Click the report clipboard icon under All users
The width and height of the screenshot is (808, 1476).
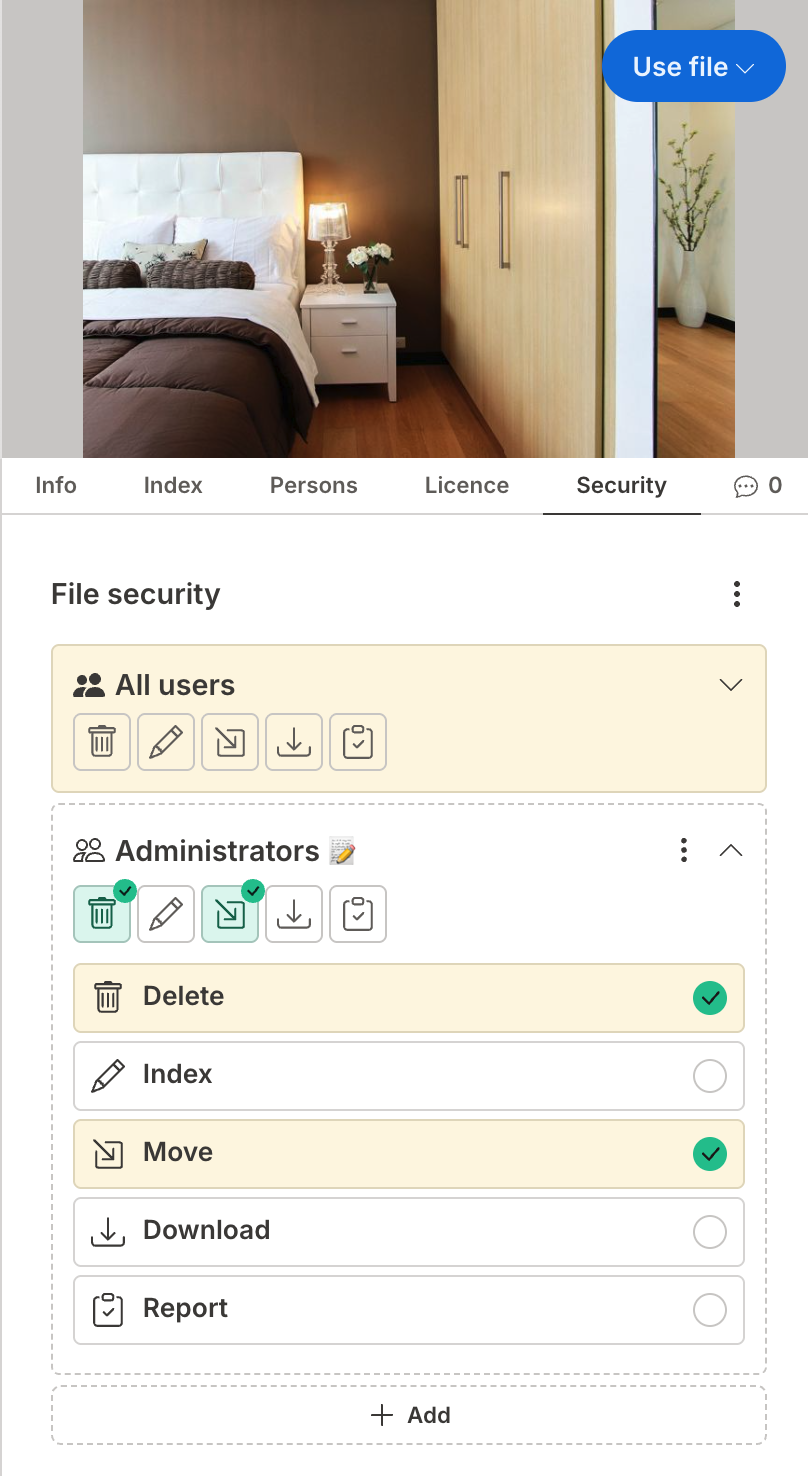click(x=358, y=742)
